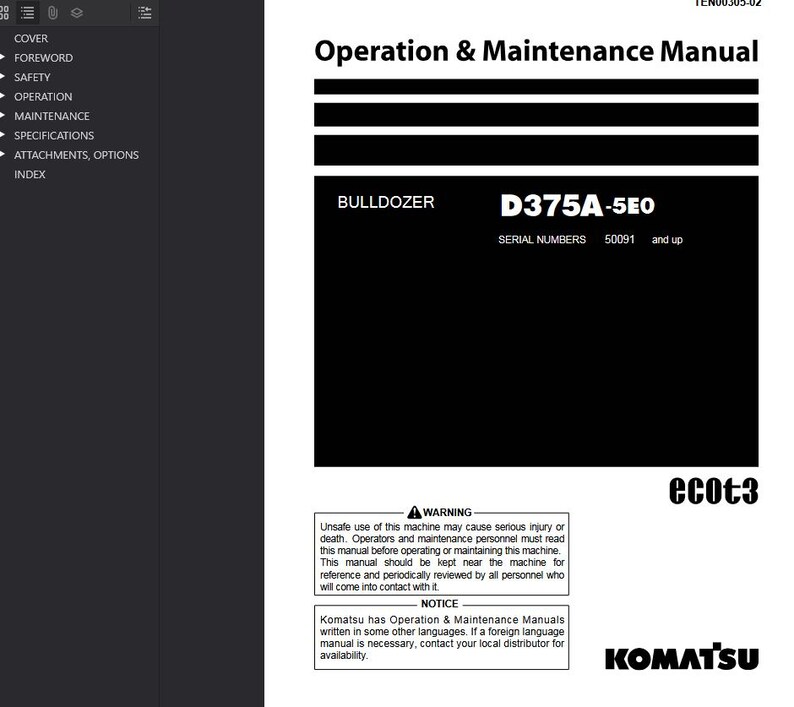Image resolution: width=794 pixels, height=707 pixels.
Task: Expand the OPERATION section arrow
Action: [3, 96]
